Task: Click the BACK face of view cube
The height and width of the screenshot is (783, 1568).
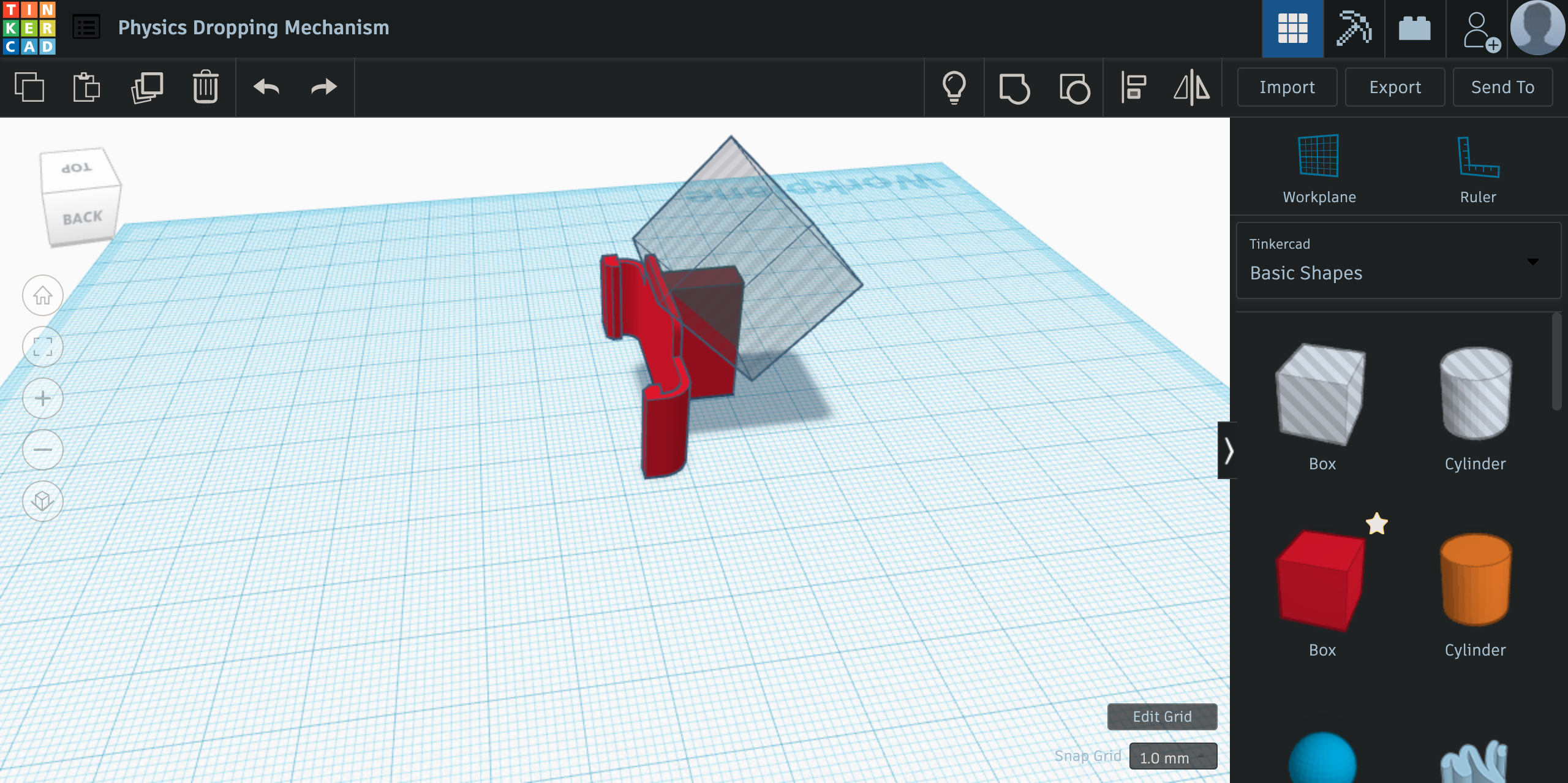Action: [x=82, y=217]
